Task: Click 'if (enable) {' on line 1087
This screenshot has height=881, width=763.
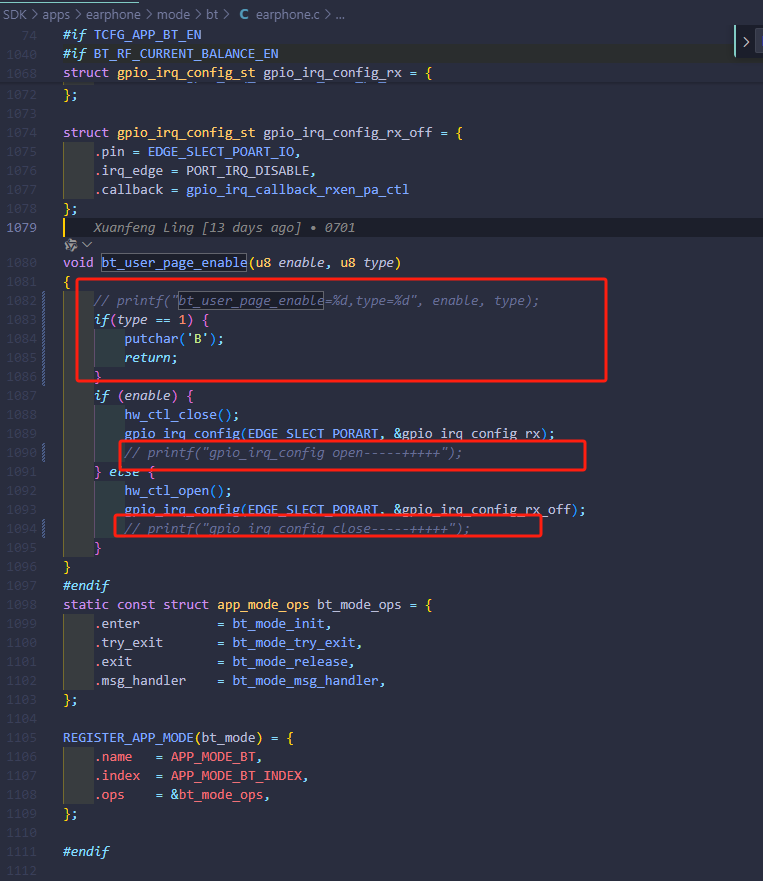Action: point(144,396)
